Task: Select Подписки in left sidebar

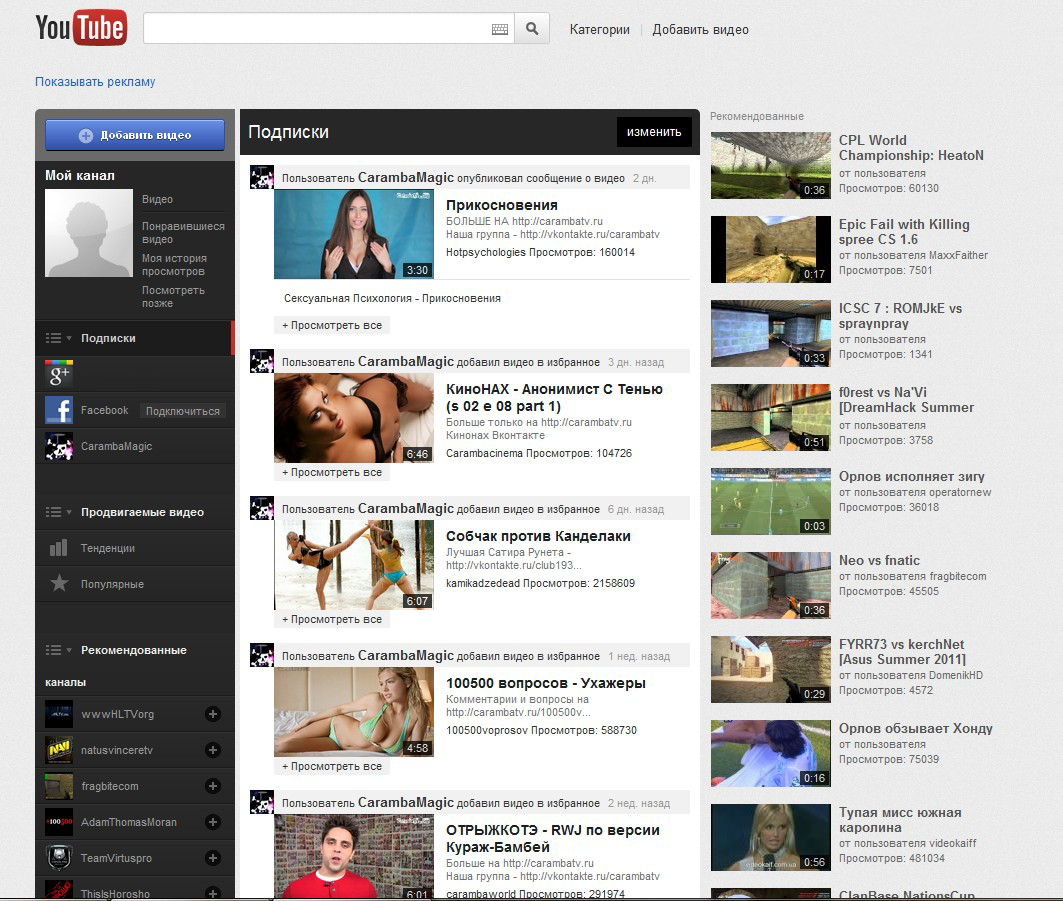Action: tap(108, 338)
